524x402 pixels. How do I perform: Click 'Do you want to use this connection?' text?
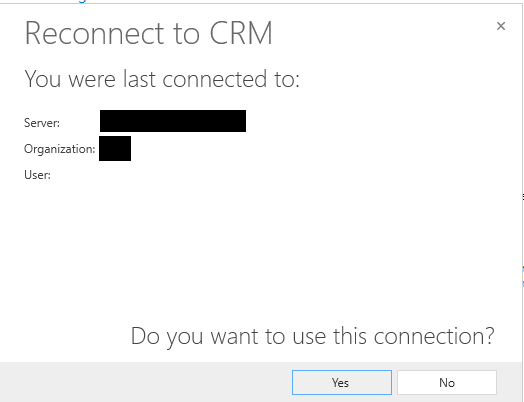coord(312,336)
